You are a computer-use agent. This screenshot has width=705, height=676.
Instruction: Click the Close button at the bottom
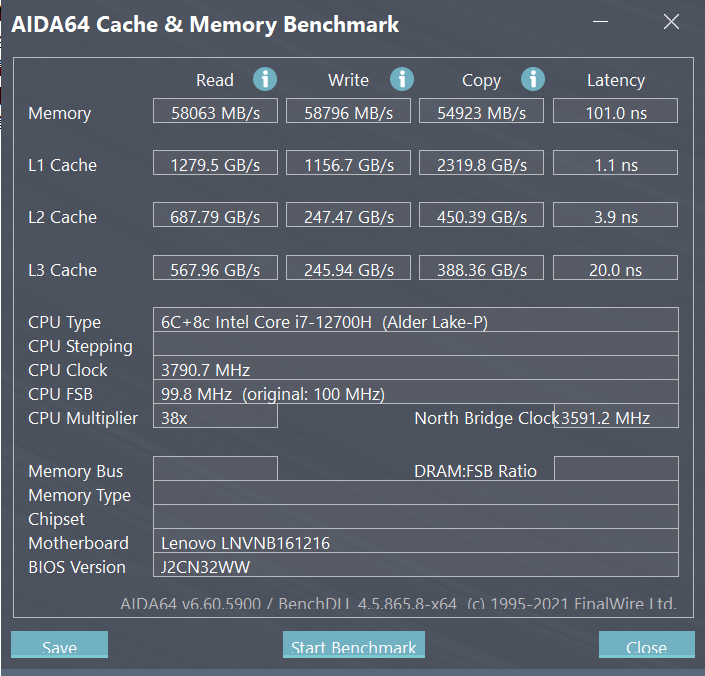646,646
